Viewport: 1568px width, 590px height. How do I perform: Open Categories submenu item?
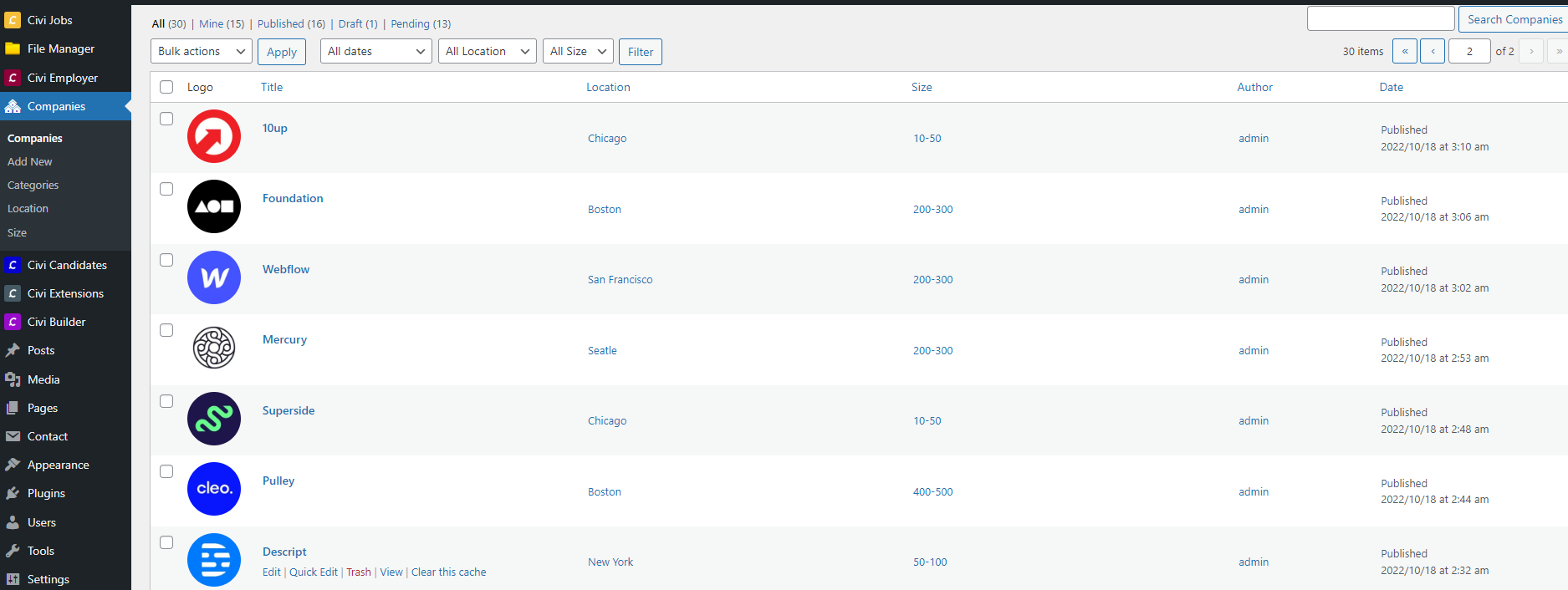coord(33,185)
